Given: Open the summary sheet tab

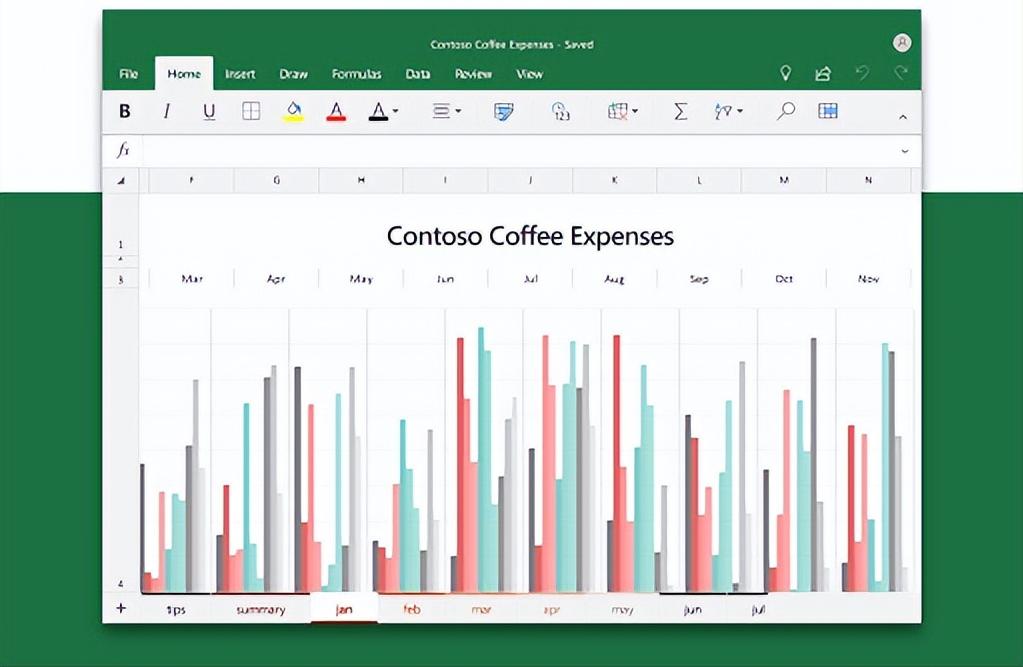Looking at the screenshot, I should tap(261, 610).
